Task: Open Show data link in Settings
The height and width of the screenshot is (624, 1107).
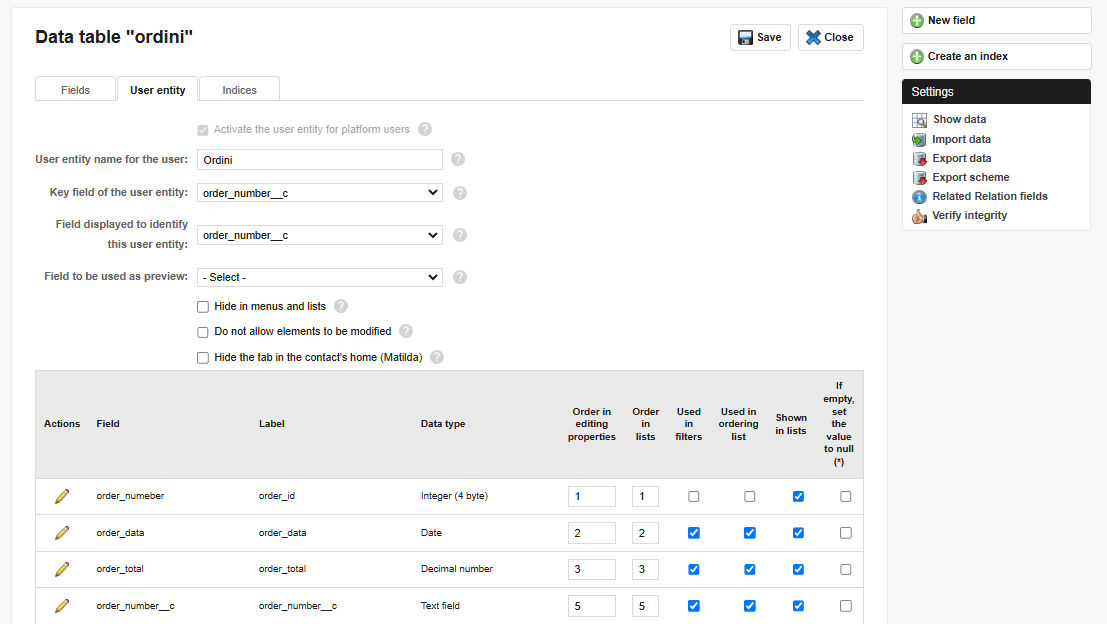Action: (959, 119)
